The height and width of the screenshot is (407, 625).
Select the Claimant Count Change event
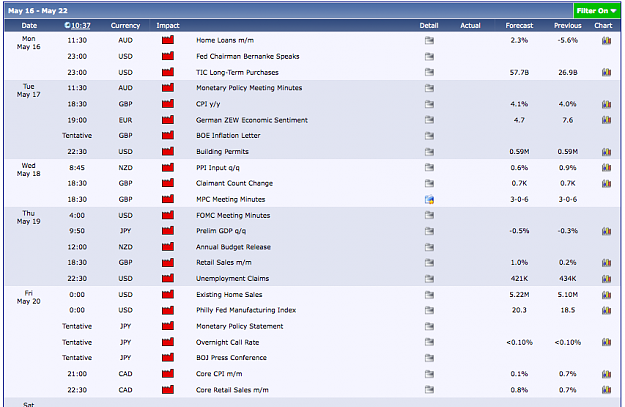pos(234,183)
